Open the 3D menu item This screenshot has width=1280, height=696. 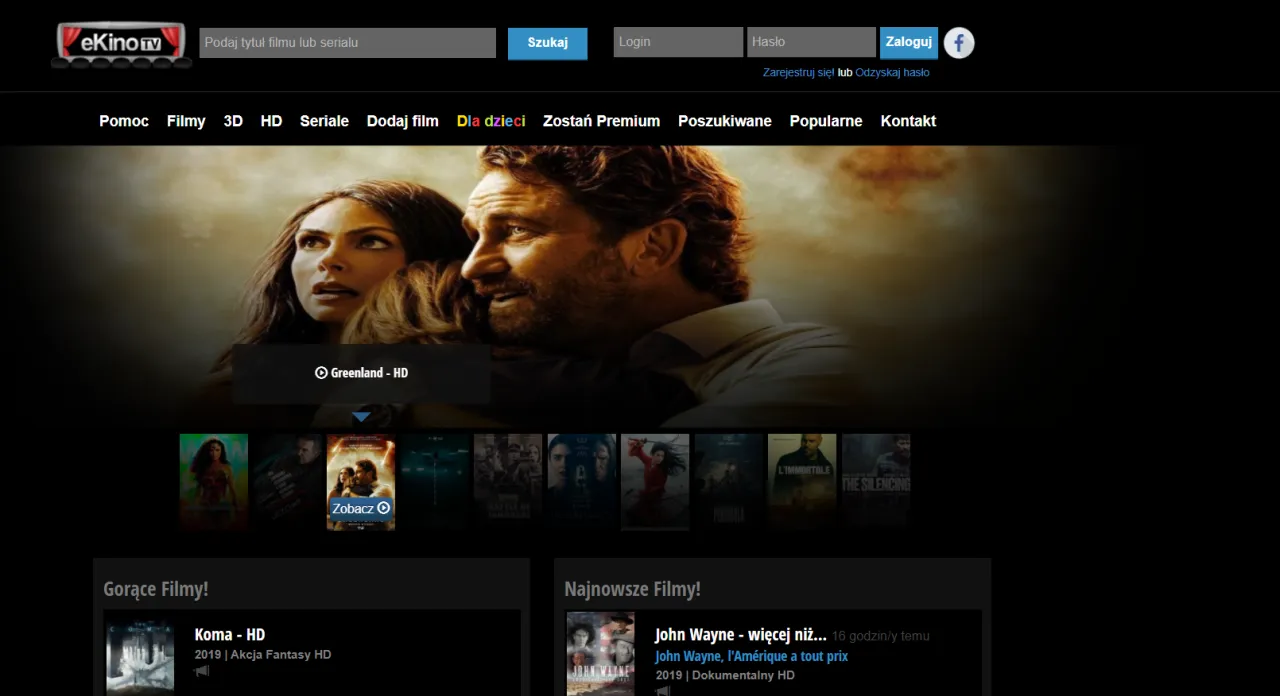coord(233,121)
